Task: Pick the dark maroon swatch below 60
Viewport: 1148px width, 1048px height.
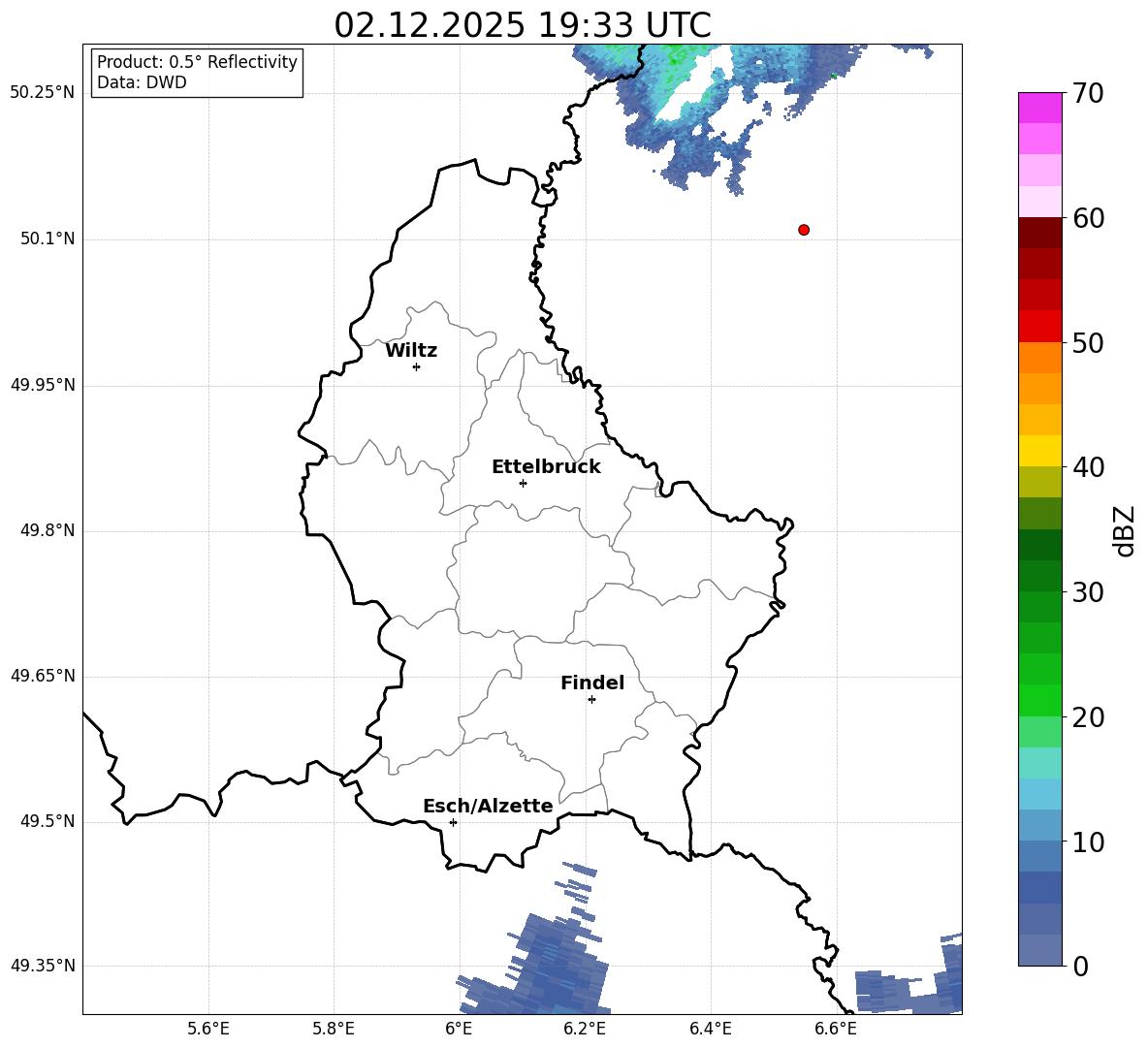Action: [1039, 233]
